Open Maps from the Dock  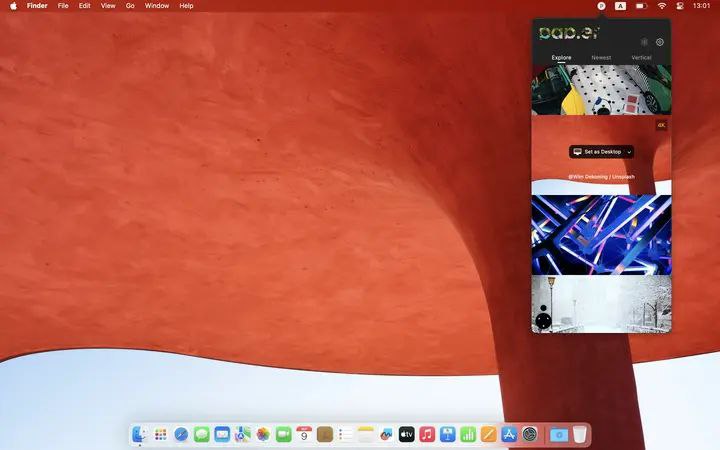coord(242,434)
